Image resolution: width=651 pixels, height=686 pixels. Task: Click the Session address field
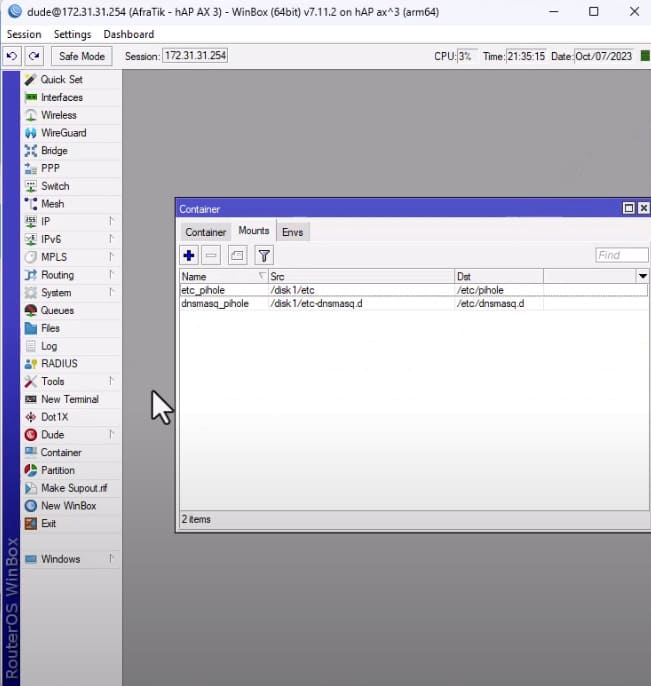point(195,56)
